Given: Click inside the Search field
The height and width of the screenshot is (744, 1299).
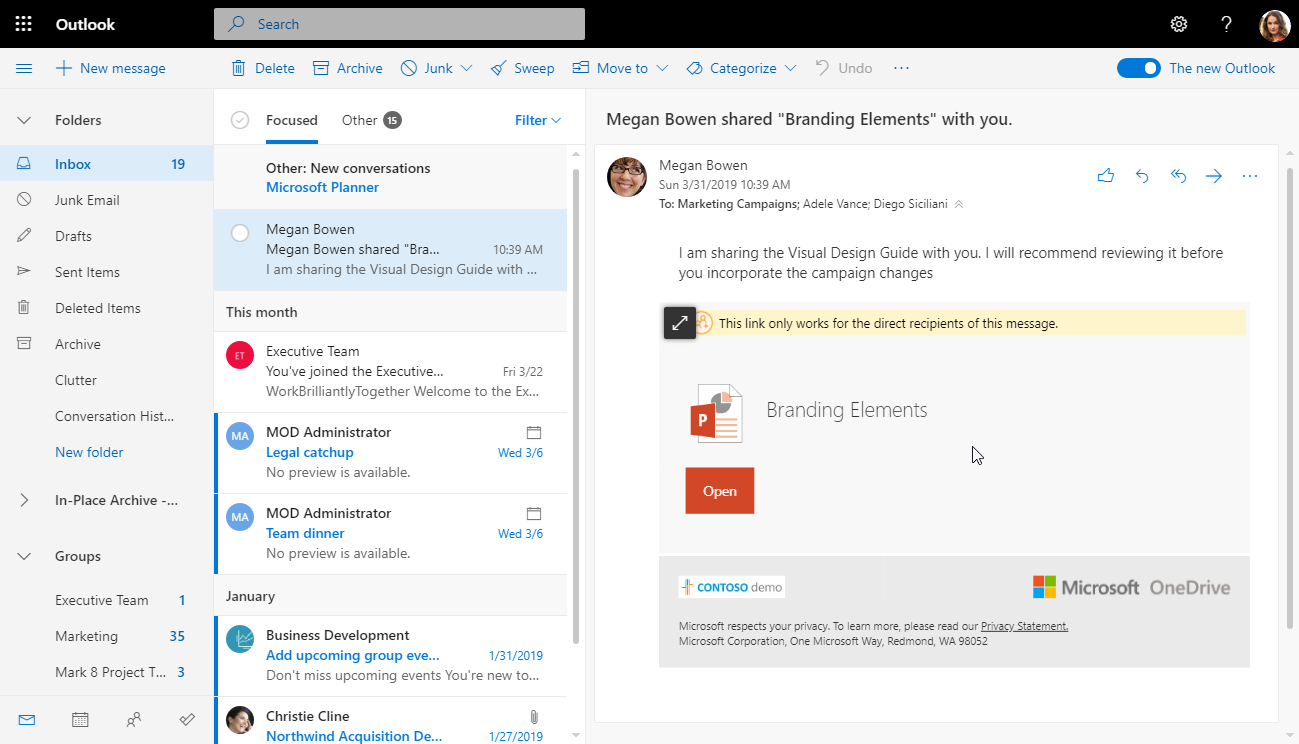Looking at the screenshot, I should 398,23.
